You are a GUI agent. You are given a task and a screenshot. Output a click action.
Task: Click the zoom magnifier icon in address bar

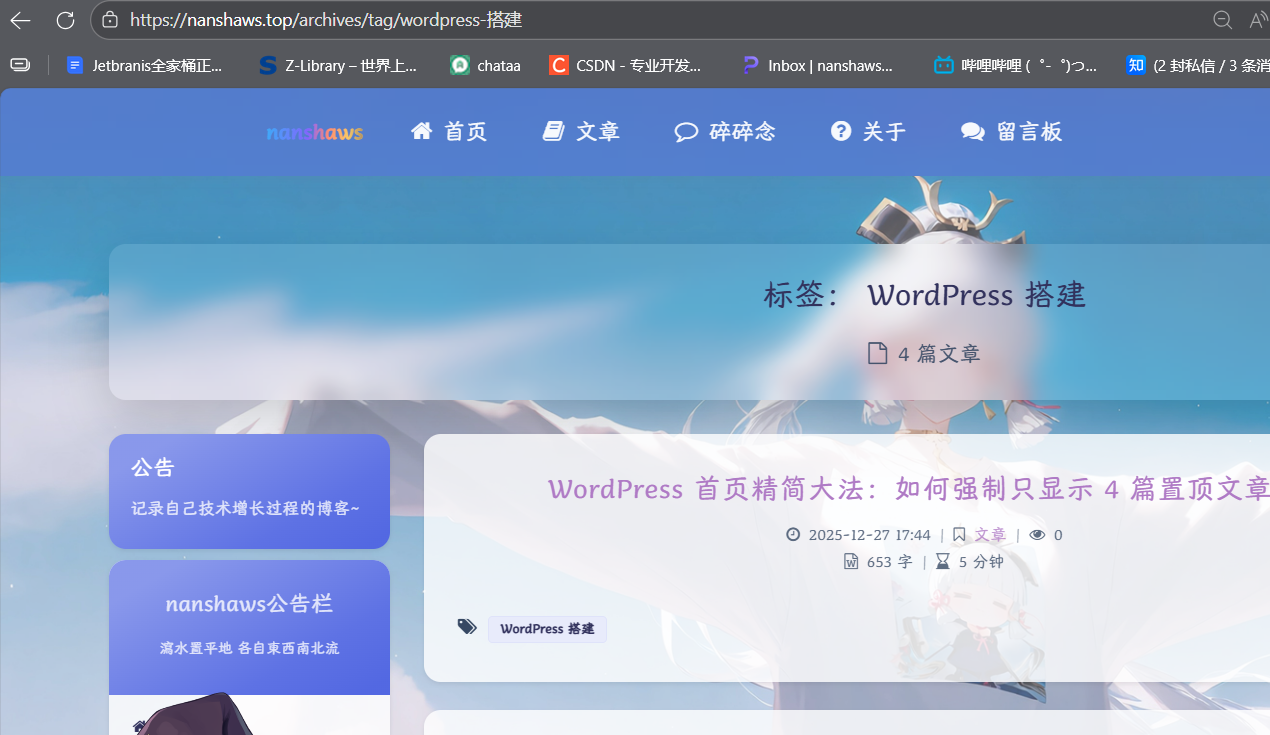(1222, 20)
